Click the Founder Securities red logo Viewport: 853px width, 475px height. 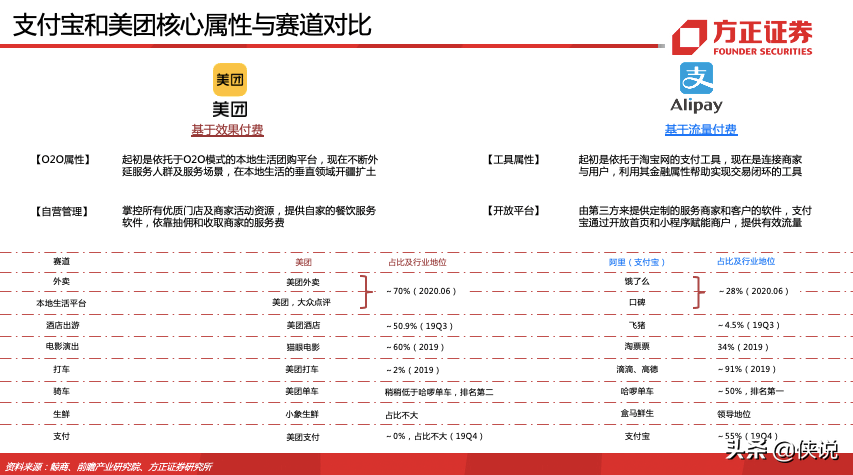[x=742, y=38]
